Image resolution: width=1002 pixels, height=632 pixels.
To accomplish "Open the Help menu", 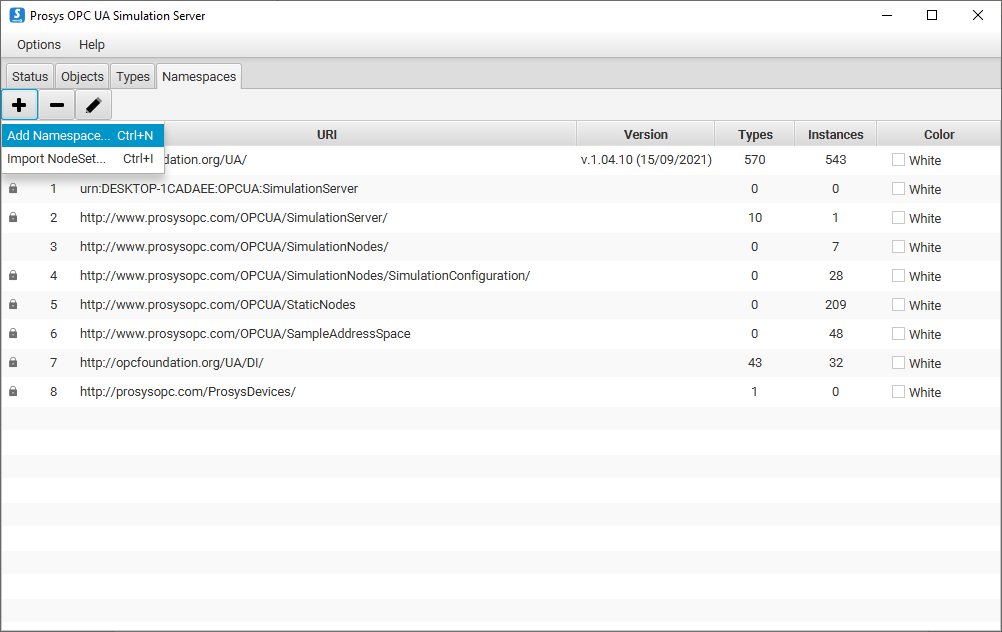I will tap(92, 45).
